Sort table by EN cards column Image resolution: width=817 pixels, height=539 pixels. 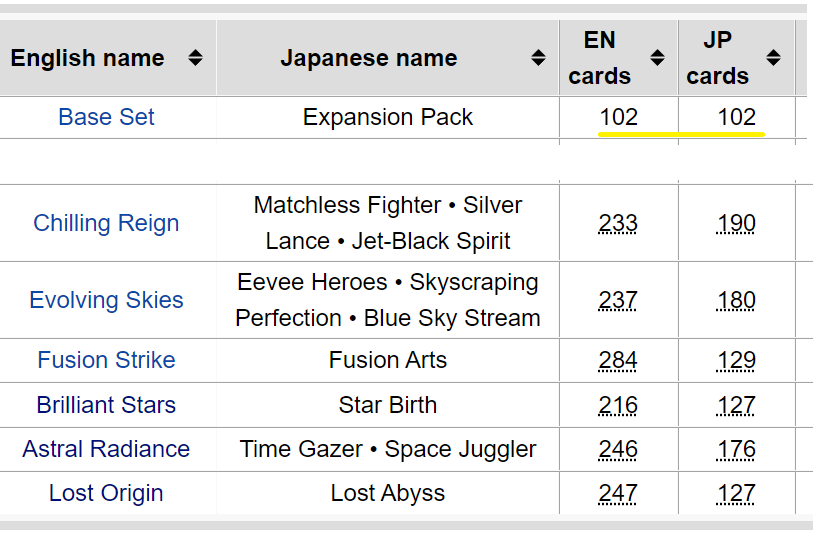[658, 58]
